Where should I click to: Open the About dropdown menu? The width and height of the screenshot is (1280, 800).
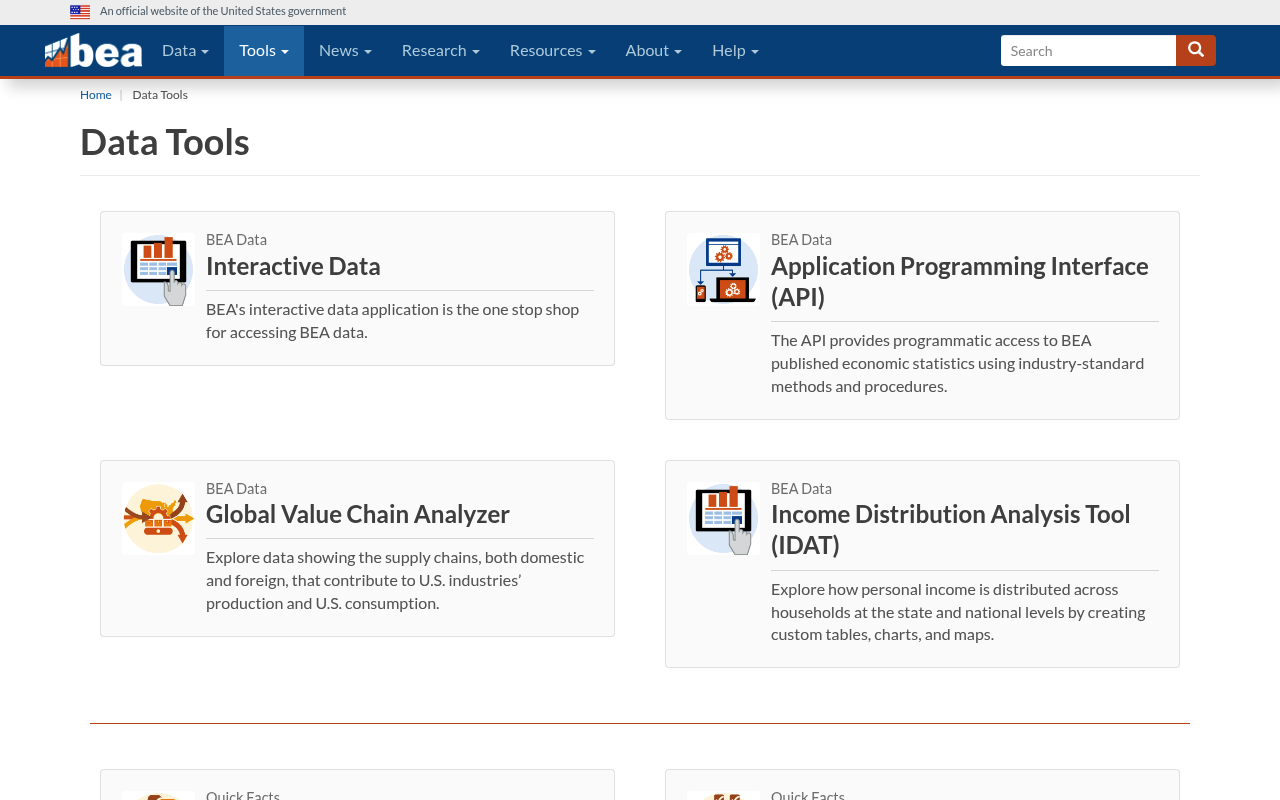pyautogui.click(x=654, y=50)
